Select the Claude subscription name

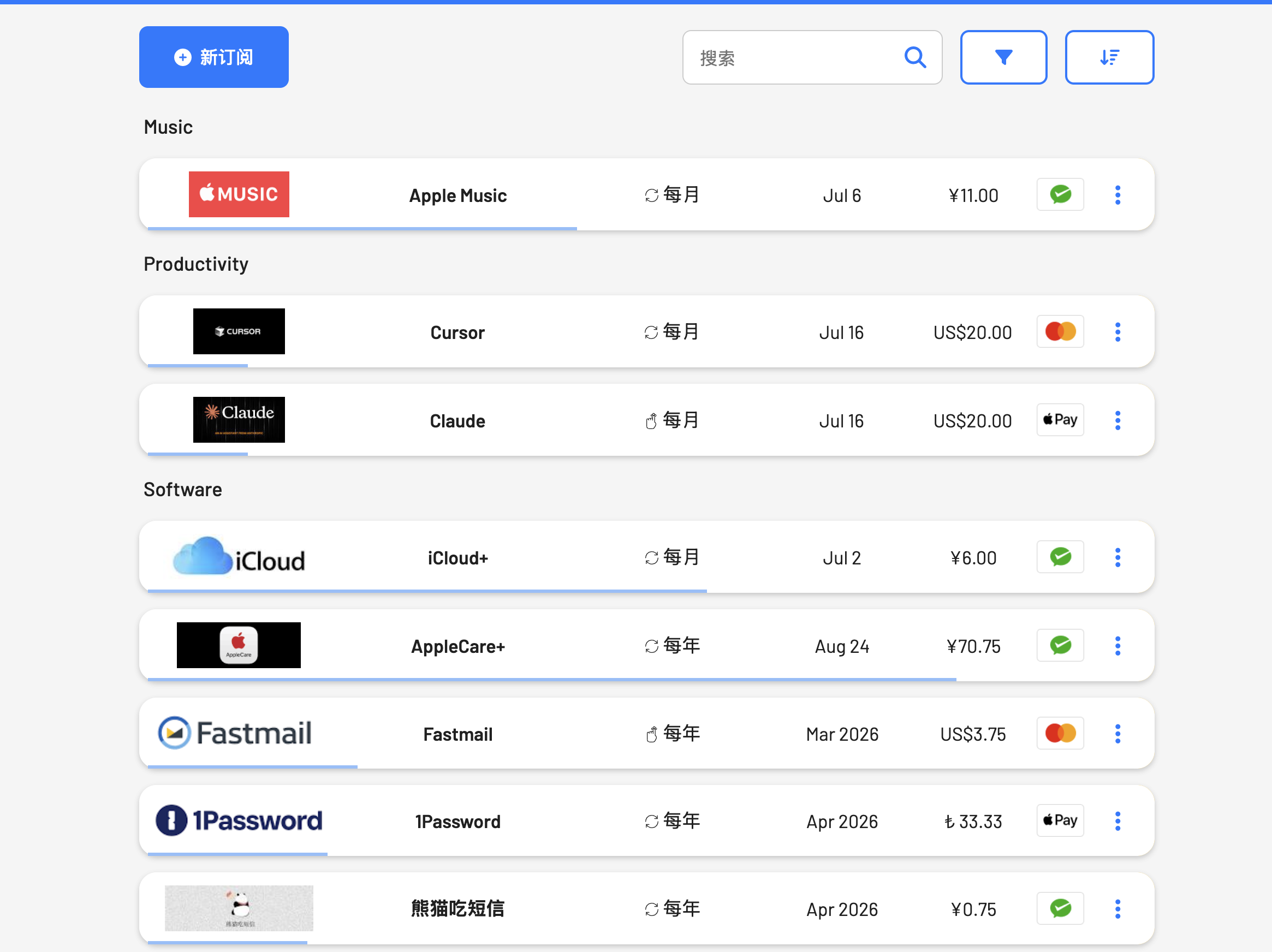pyautogui.click(x=457, y=421)
